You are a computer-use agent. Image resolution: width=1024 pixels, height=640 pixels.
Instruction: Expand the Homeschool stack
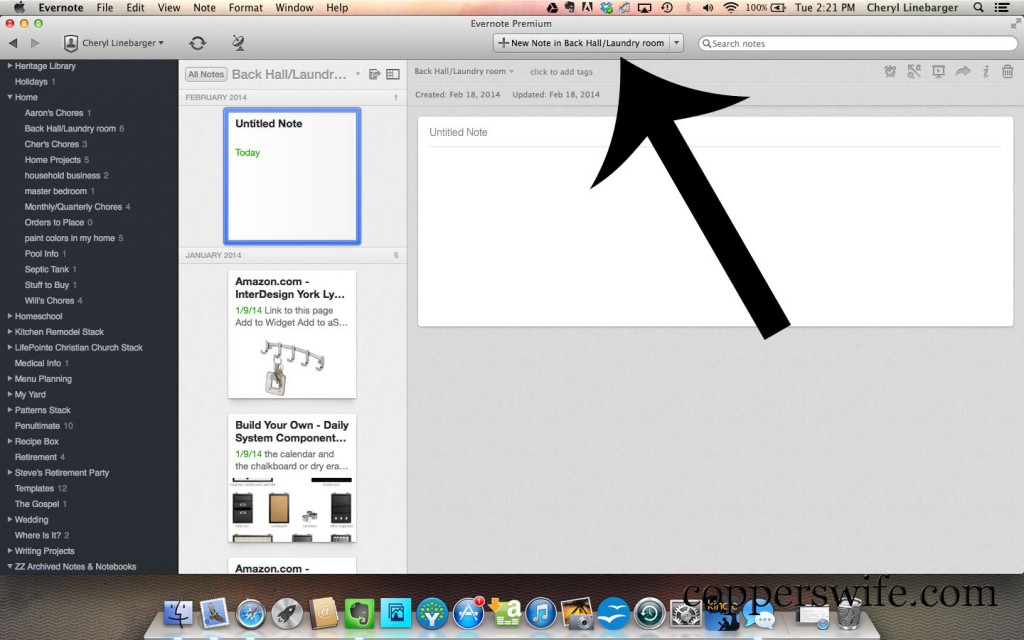[x=10, y=316]
